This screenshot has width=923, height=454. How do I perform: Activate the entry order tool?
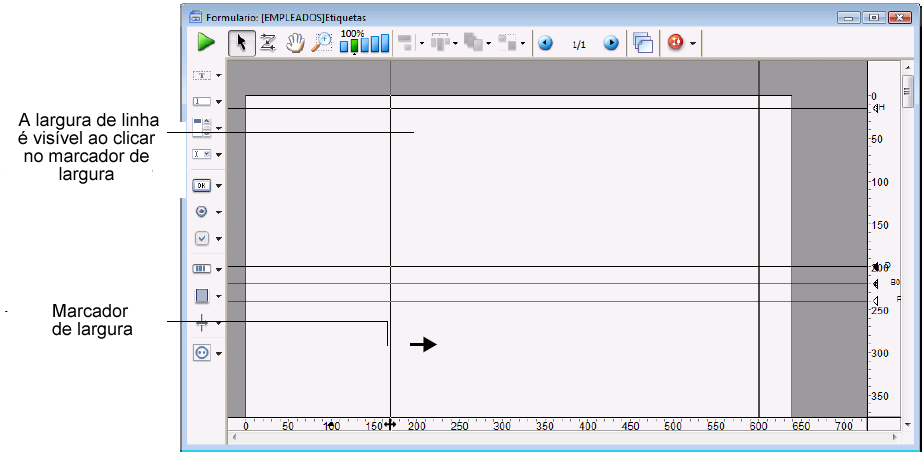[x=268, y=43]
